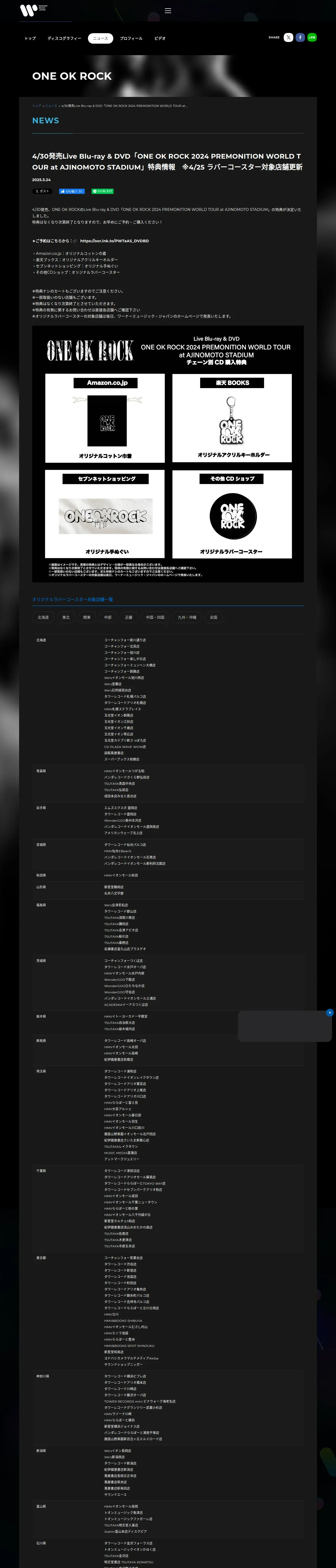Click store CD PLAZA WAVE WOW店

[125, 747]
